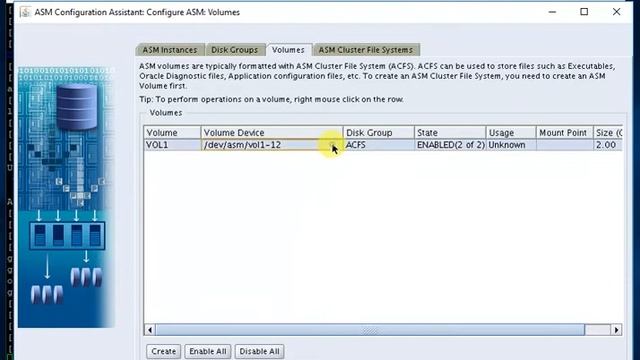Close the ASM Configuration Assistant window
The image size is (640, 360).
coord(616,12)
